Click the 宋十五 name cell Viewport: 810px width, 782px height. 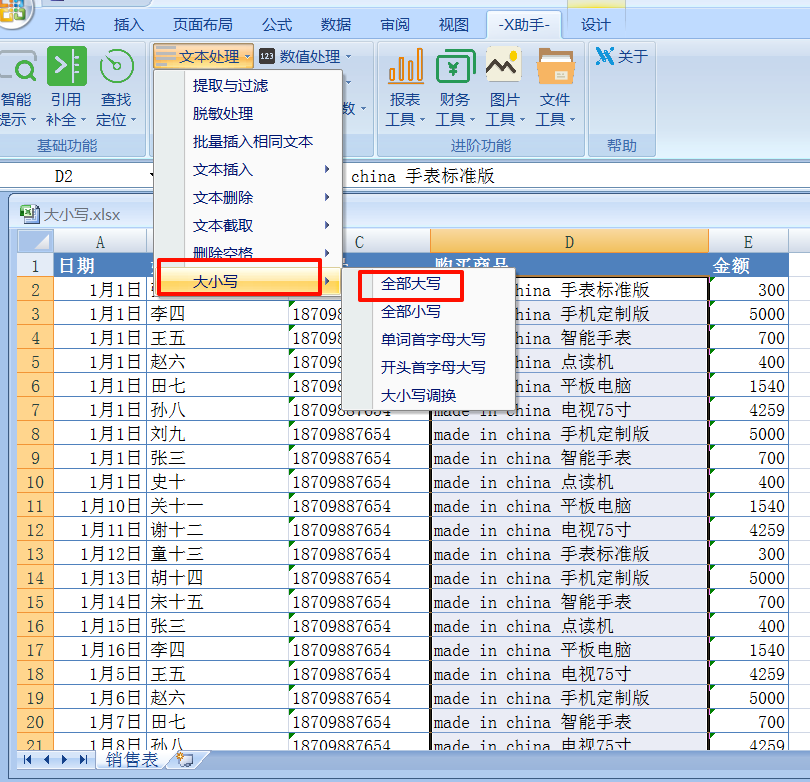pyautogui.click(x=217, y=602)
